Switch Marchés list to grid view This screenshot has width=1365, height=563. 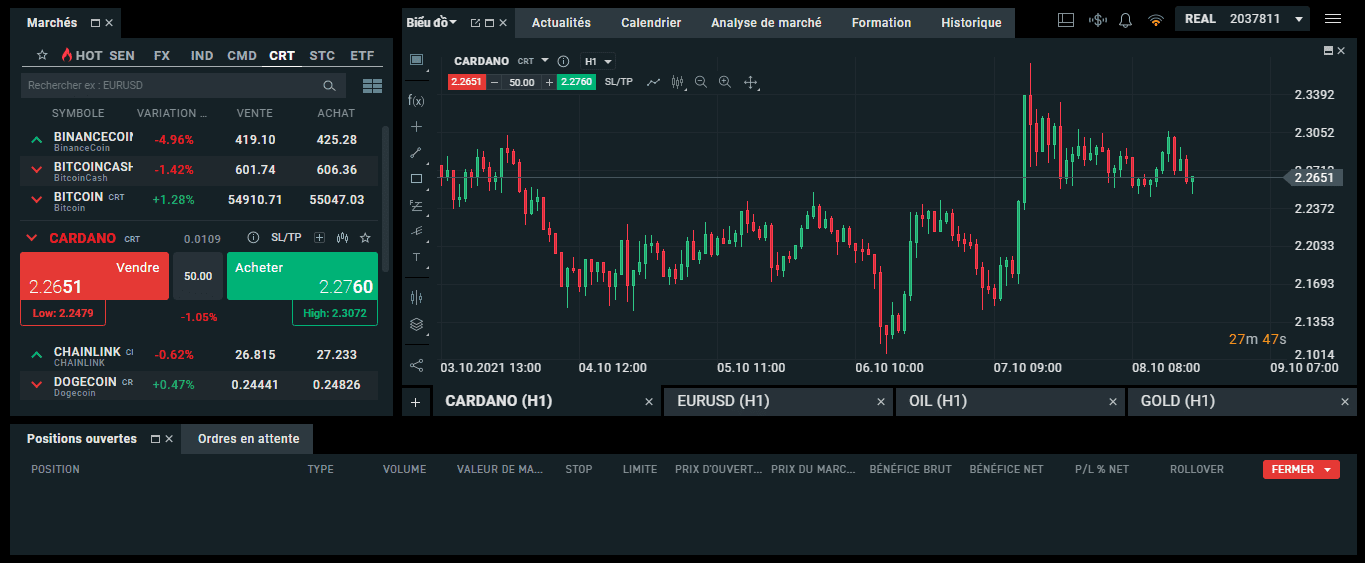point(372,86)
